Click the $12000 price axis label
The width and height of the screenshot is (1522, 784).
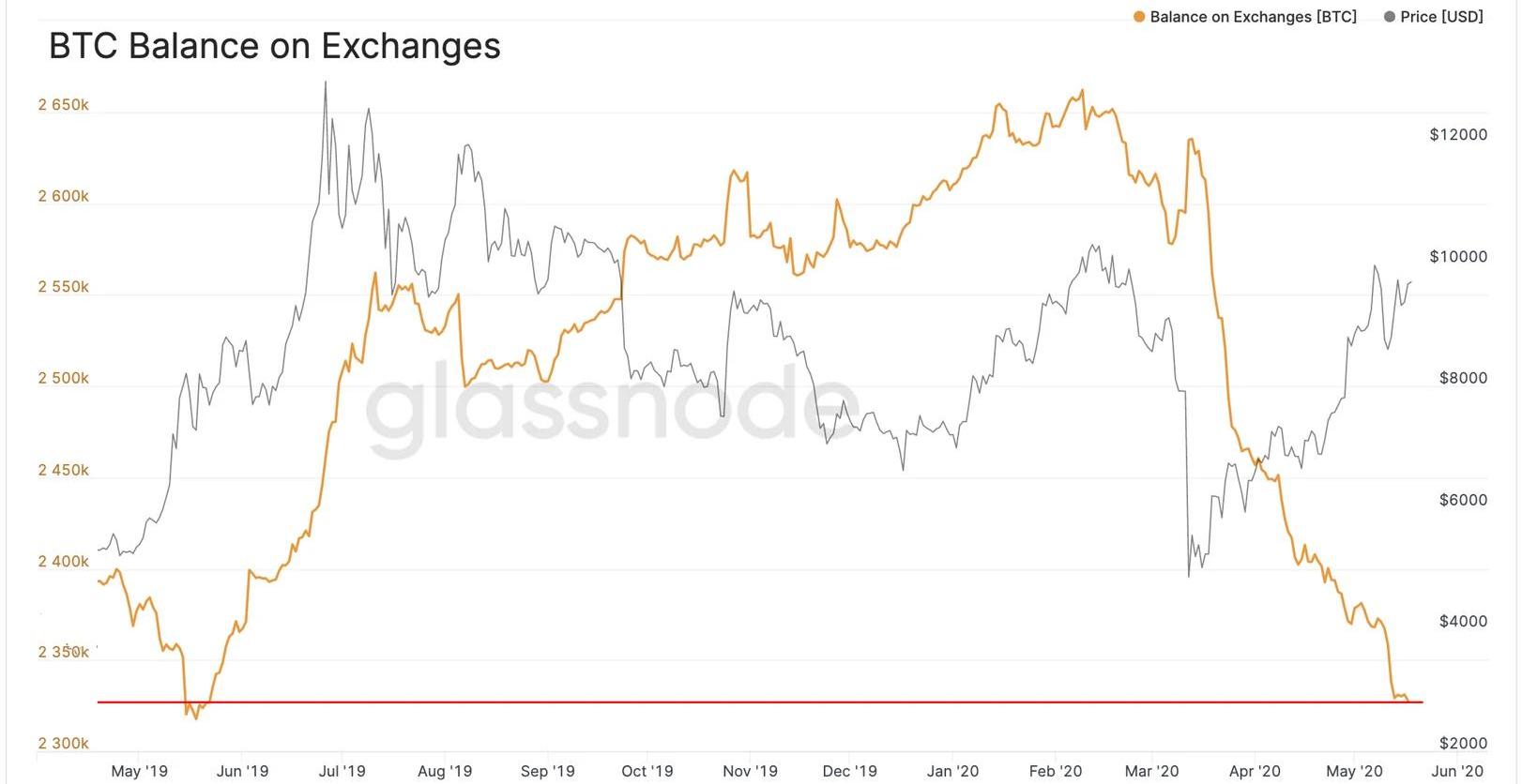point(1458,134)
